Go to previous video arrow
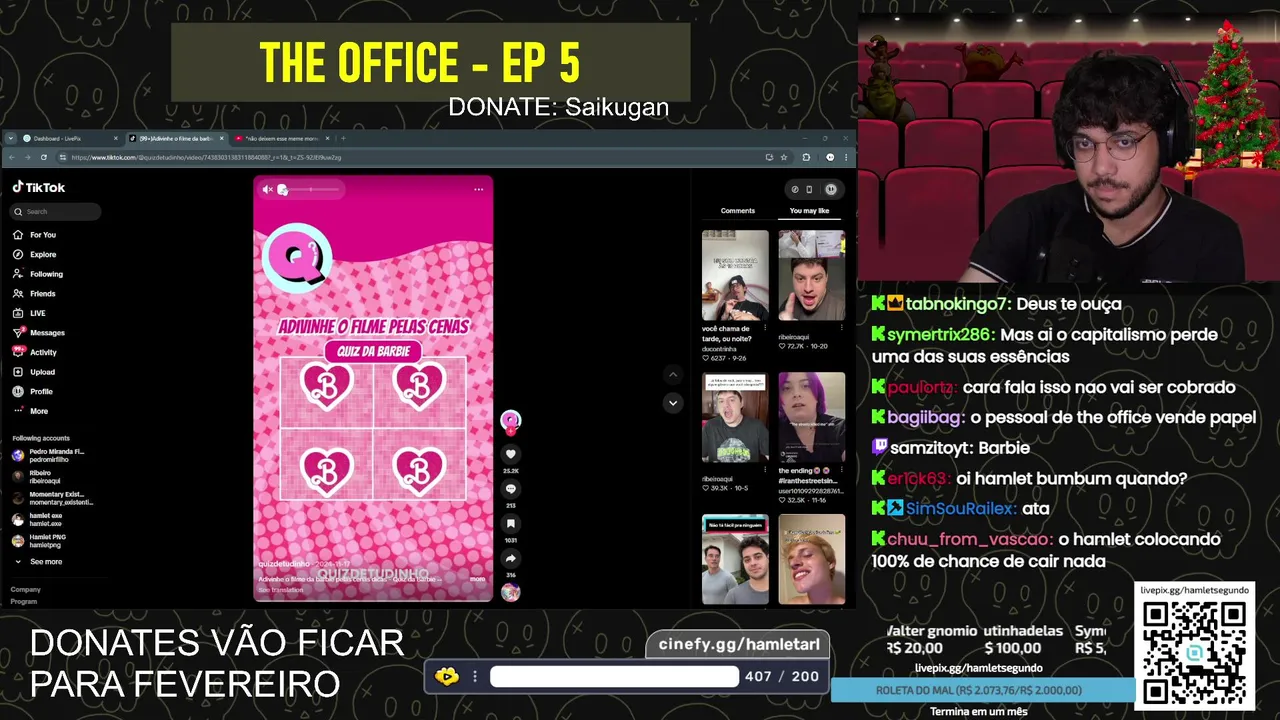This screenshot has height=720, width=1280. coord(673,375)
